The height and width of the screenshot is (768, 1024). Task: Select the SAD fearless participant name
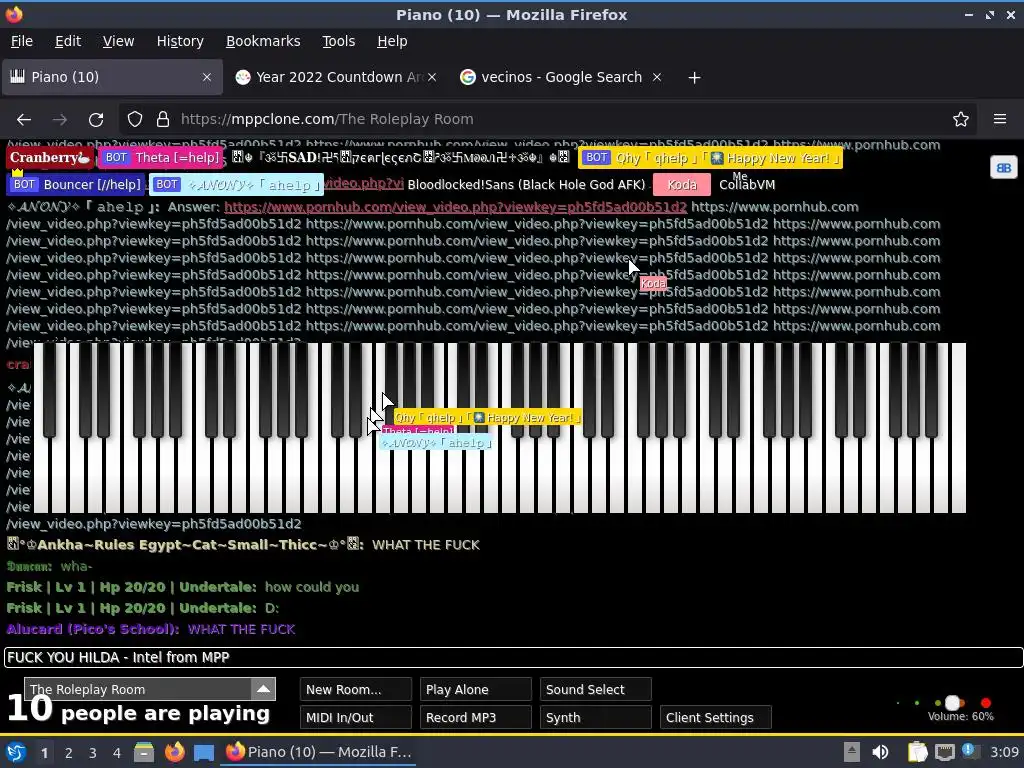[x=402, y=157]
